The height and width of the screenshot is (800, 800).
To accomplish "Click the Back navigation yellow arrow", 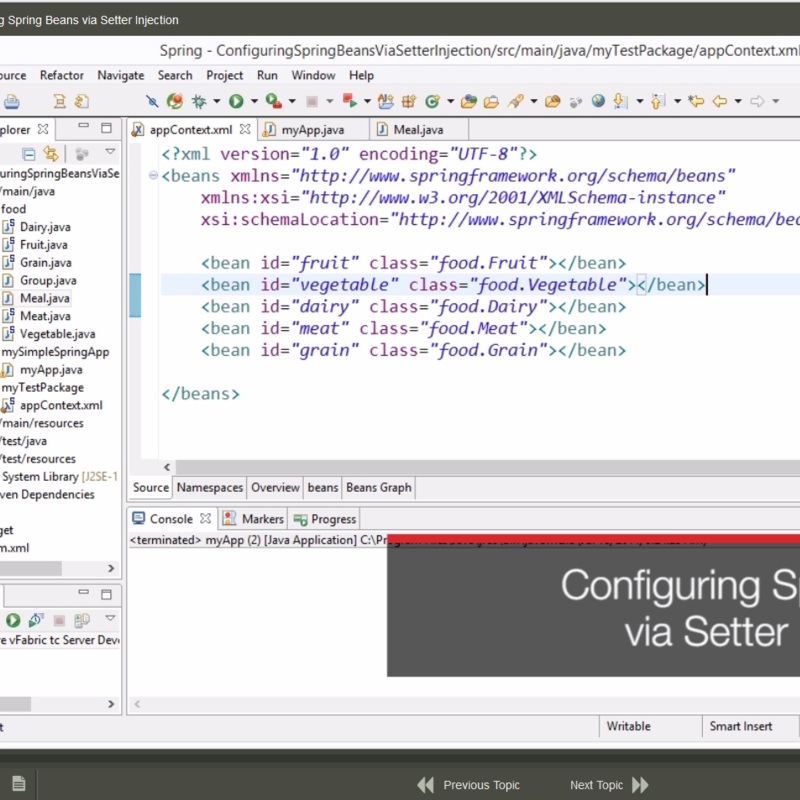I will tap(719, 101).
